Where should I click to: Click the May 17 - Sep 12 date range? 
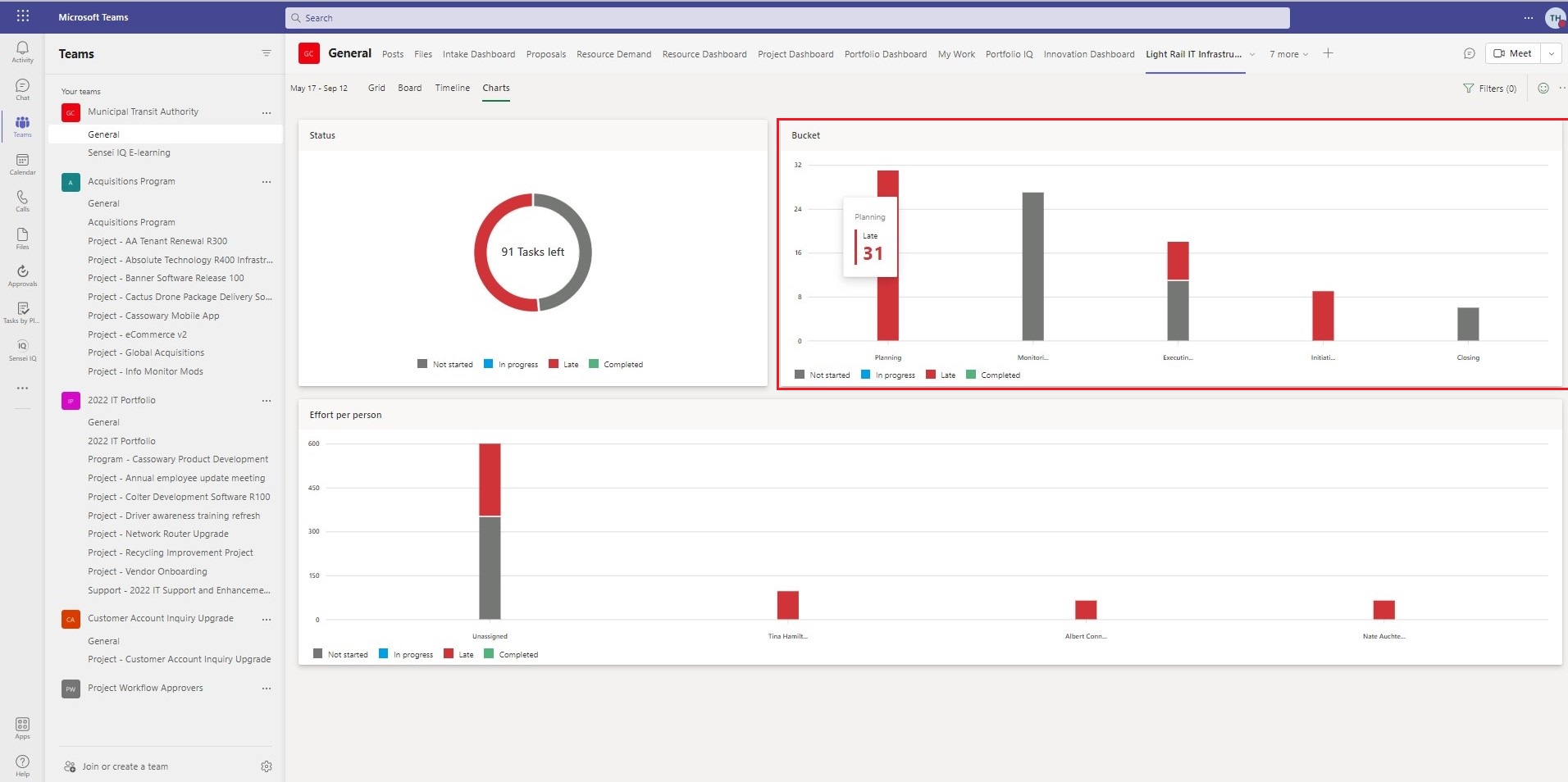pyautogui.click(x=319, y=88)
